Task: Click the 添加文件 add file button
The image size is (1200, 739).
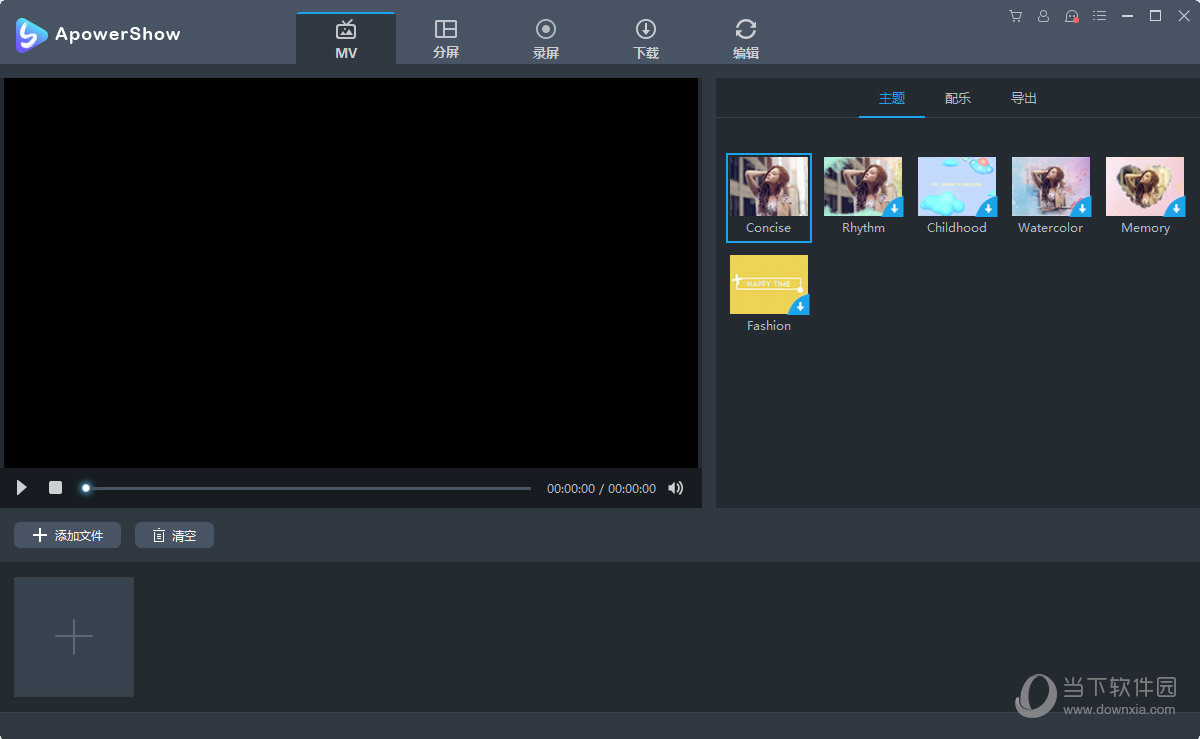Action: coord(67,535)
